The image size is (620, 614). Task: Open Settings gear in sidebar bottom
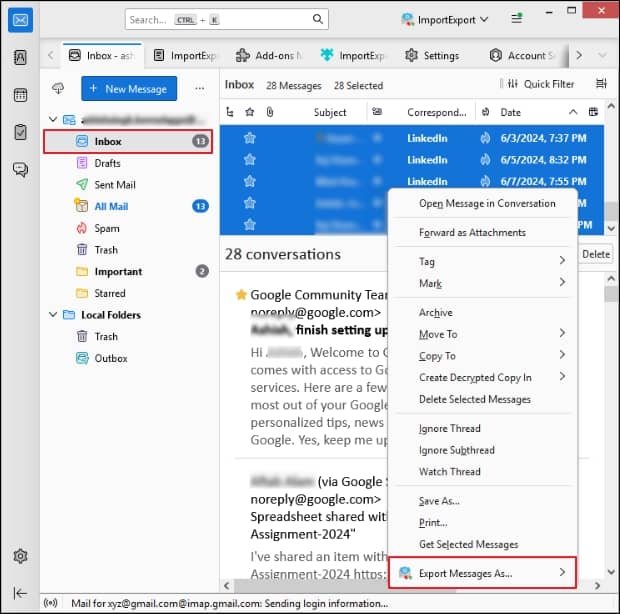20,556
